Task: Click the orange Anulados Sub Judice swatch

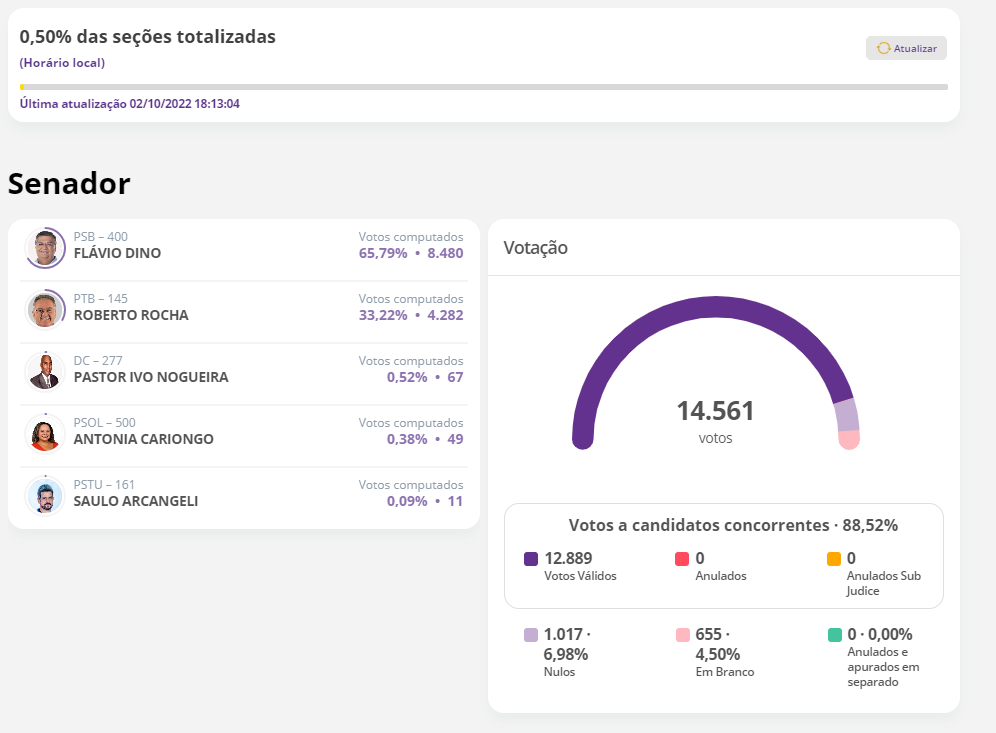Action: 834,559
